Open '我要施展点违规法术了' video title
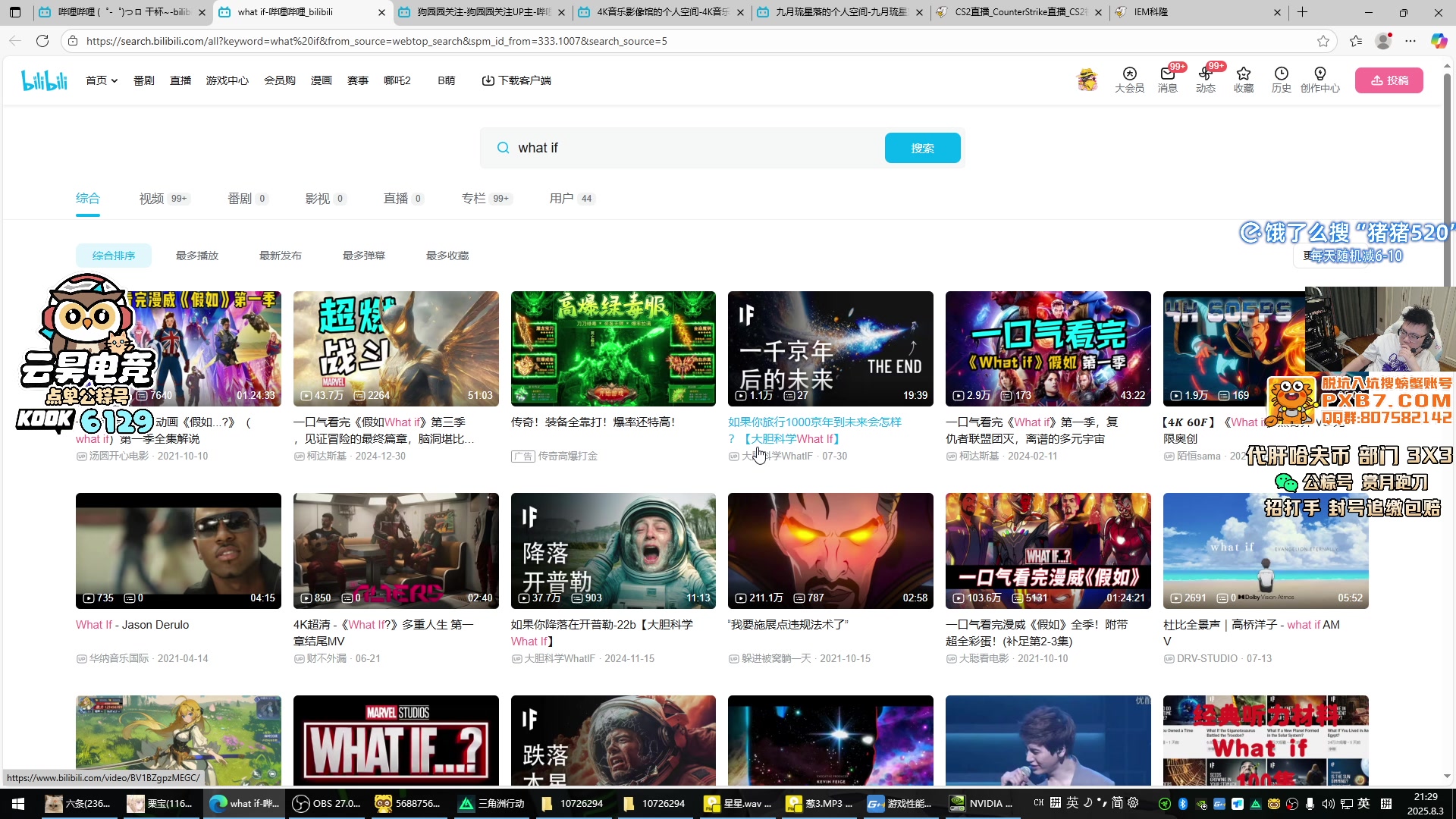The height and width of the screenshot is (819, 1456). point(788,625)
